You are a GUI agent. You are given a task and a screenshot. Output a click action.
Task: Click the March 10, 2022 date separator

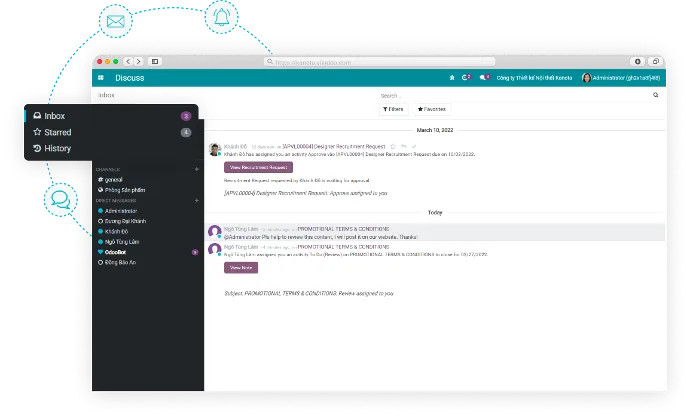435,130
